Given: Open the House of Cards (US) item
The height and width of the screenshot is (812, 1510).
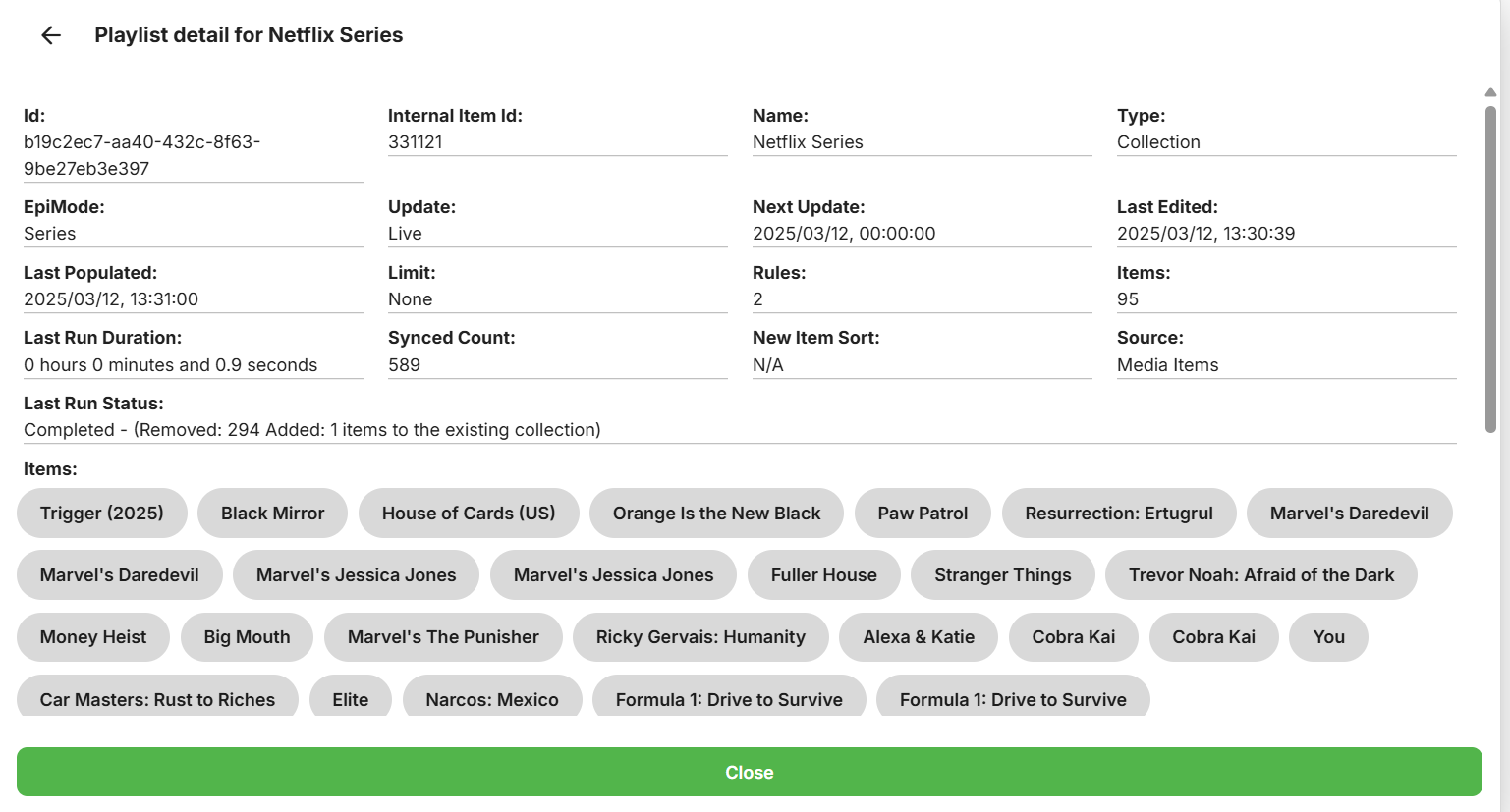Looking at the screenshot, I should point(469,514).
